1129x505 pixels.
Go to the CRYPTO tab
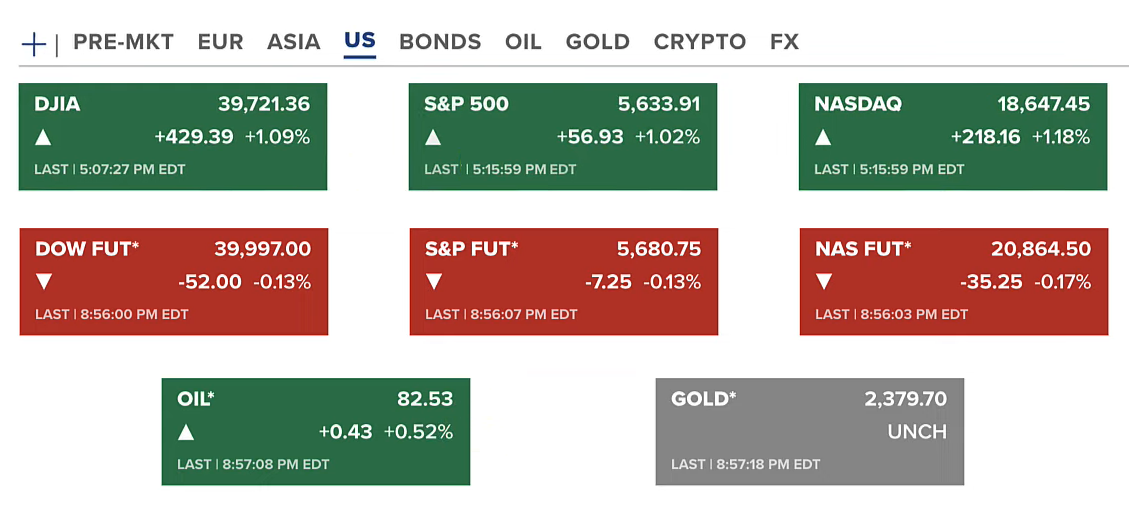(x=699, y=42)
